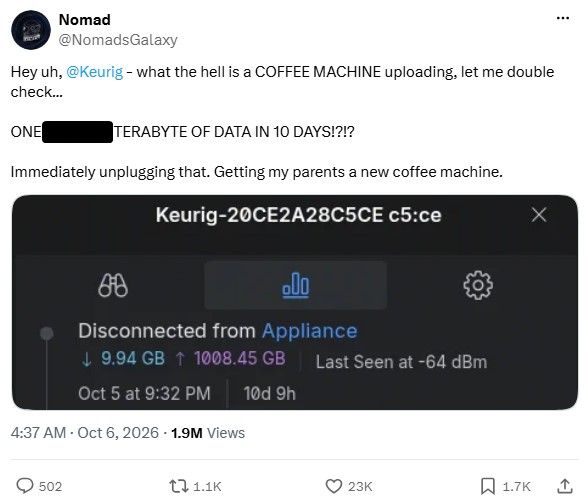
Task: Bookmark this tweet
Action: pos(488,486)
